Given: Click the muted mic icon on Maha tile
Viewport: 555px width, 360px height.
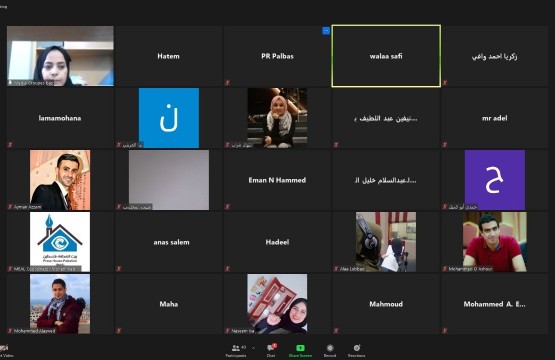Looking at the screenshot, I should click(x=119, y=331).
